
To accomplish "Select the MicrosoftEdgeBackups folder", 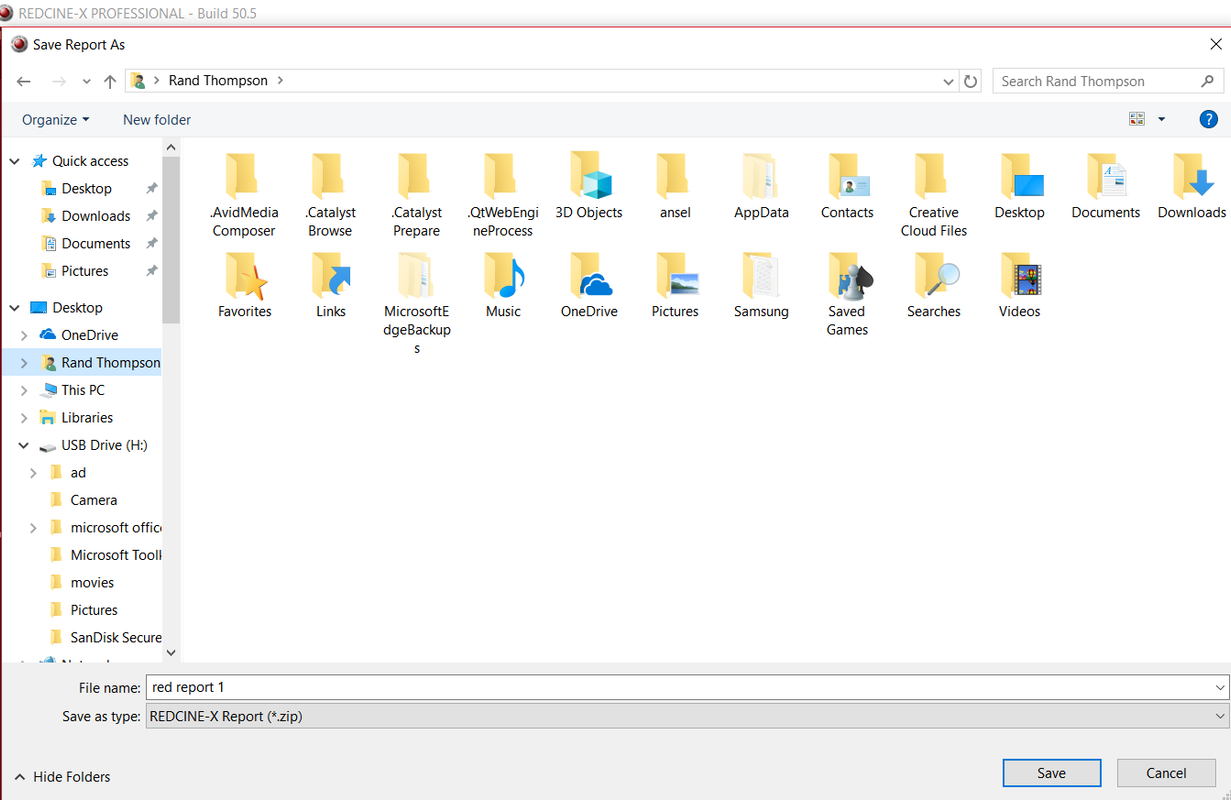I will pos(417,303).
